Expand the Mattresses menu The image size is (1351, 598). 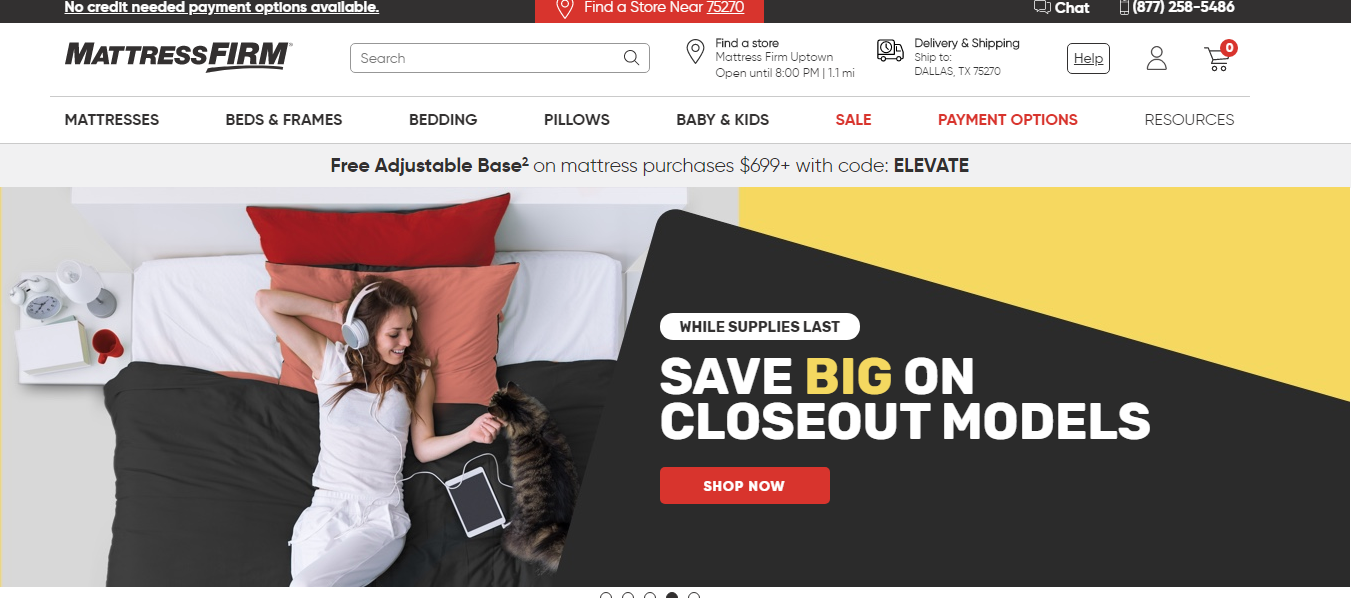tap(112, 120)
